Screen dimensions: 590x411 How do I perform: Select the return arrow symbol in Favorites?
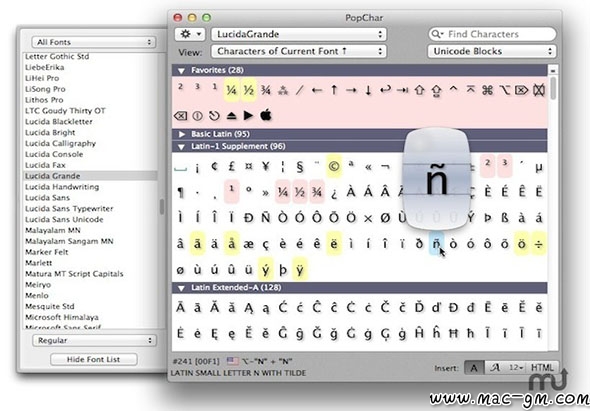point(385,90)
